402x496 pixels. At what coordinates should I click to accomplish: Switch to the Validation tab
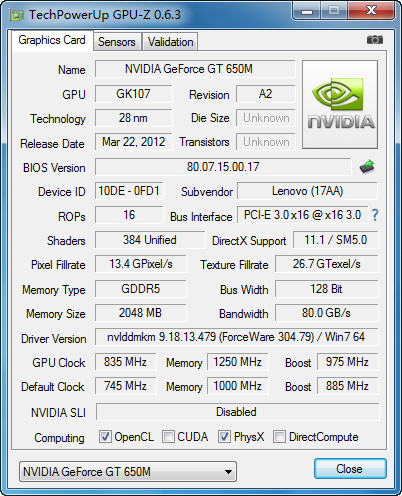click(x=170, y=42)
